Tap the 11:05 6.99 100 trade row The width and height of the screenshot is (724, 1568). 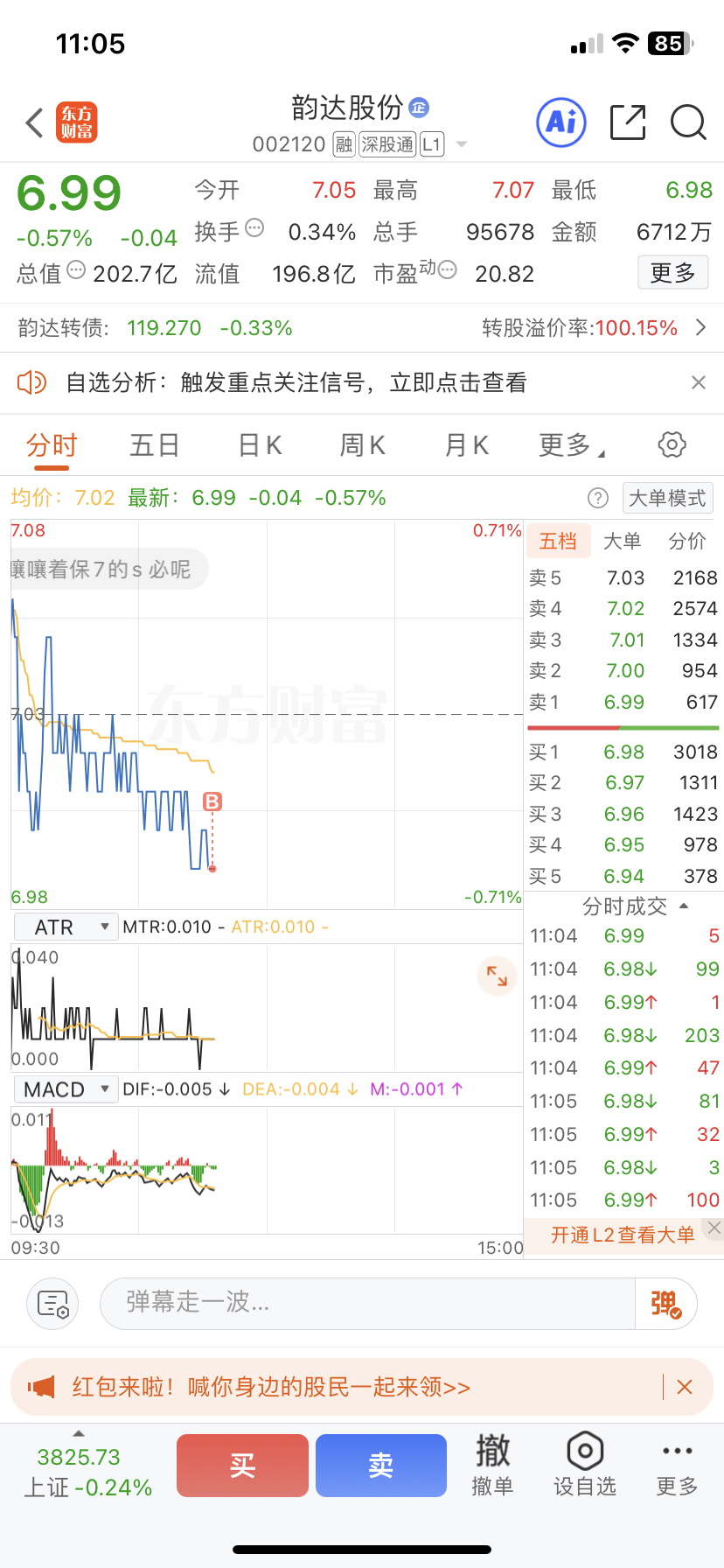pos(624,1200)
